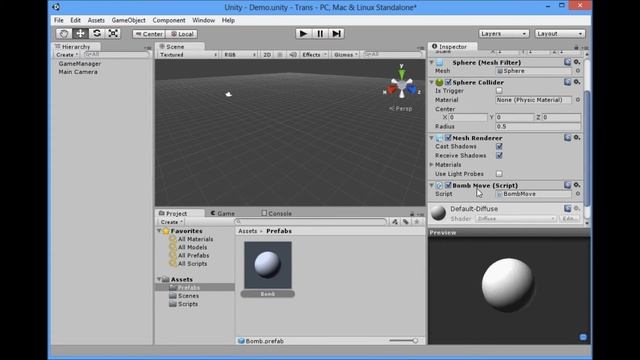The width and height of the screenshot is (640, 360).
Task: Open the Project Create dropdown
Action: (171, 222)
